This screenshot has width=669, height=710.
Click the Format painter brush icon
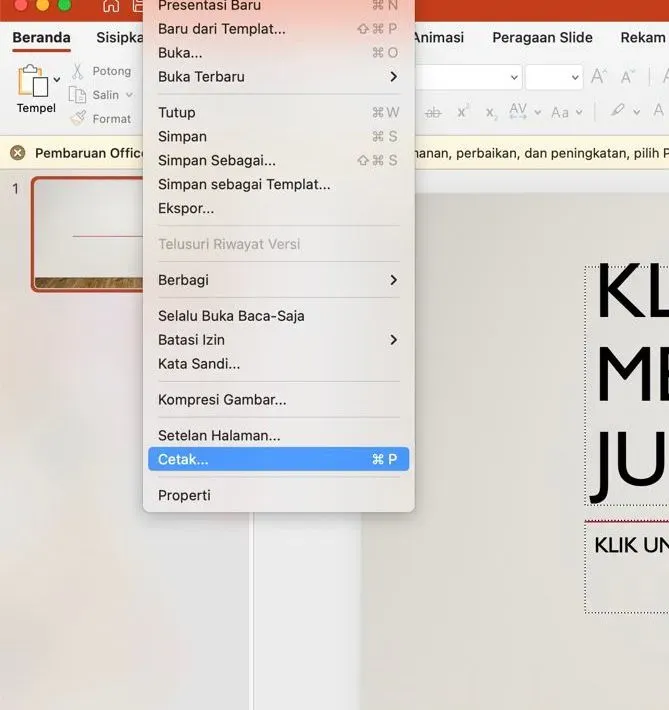pos(78,118)
